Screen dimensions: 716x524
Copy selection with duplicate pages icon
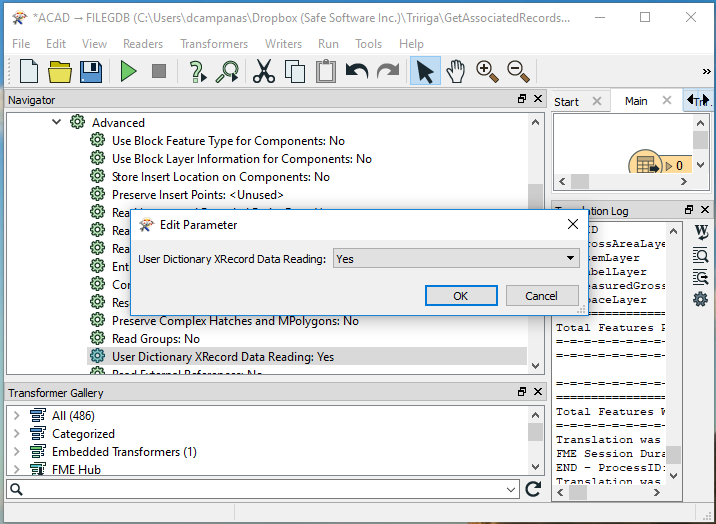295,72
